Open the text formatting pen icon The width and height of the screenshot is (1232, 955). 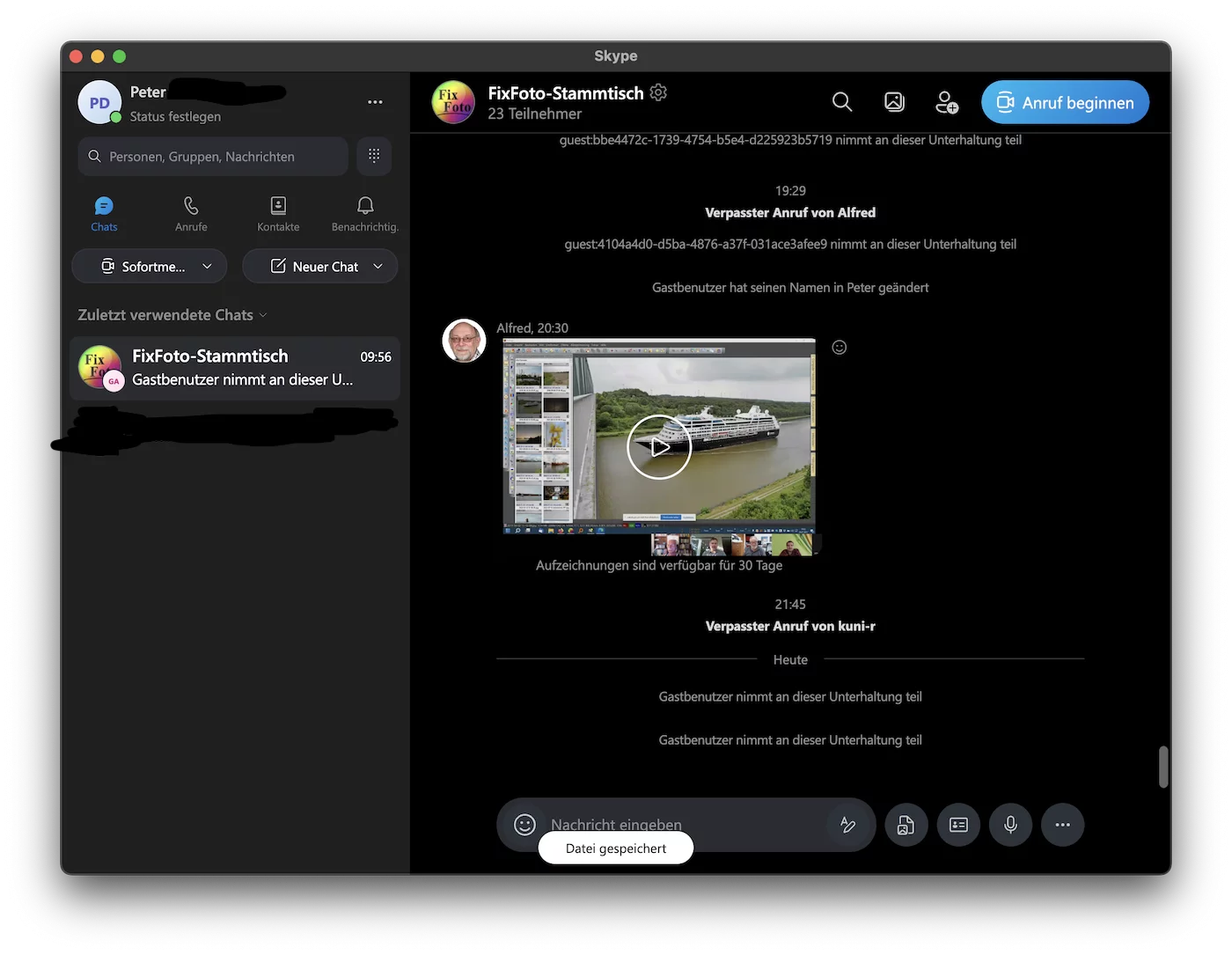[x=847, y=824]
